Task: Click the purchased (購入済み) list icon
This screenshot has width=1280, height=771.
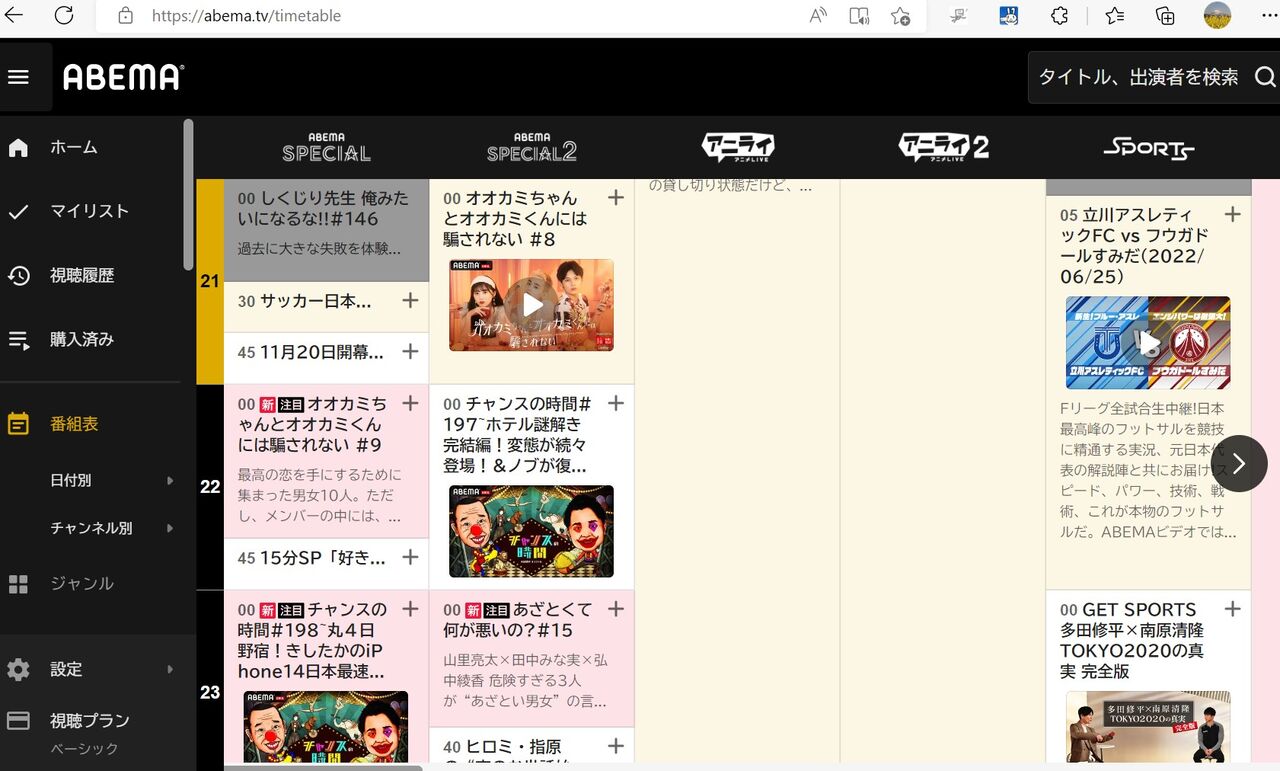Action: coord(20,339)
